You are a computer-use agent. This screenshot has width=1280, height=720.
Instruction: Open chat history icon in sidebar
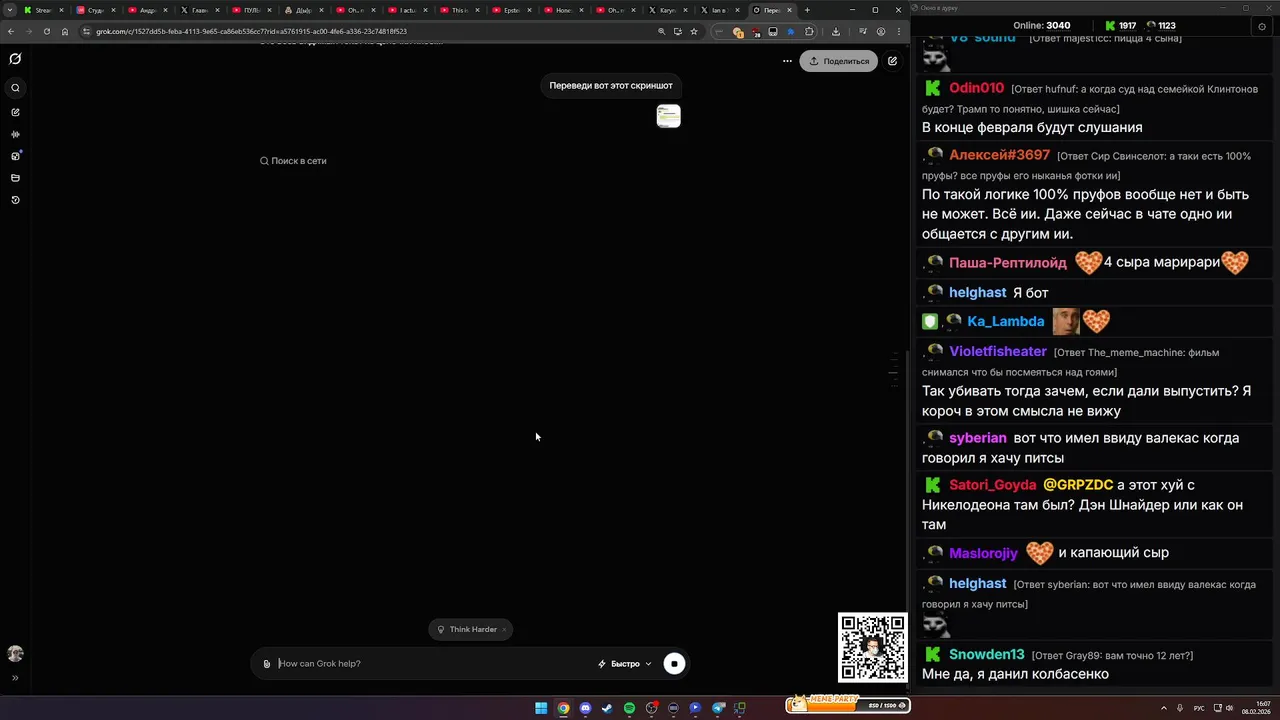(x=15, y=200)
